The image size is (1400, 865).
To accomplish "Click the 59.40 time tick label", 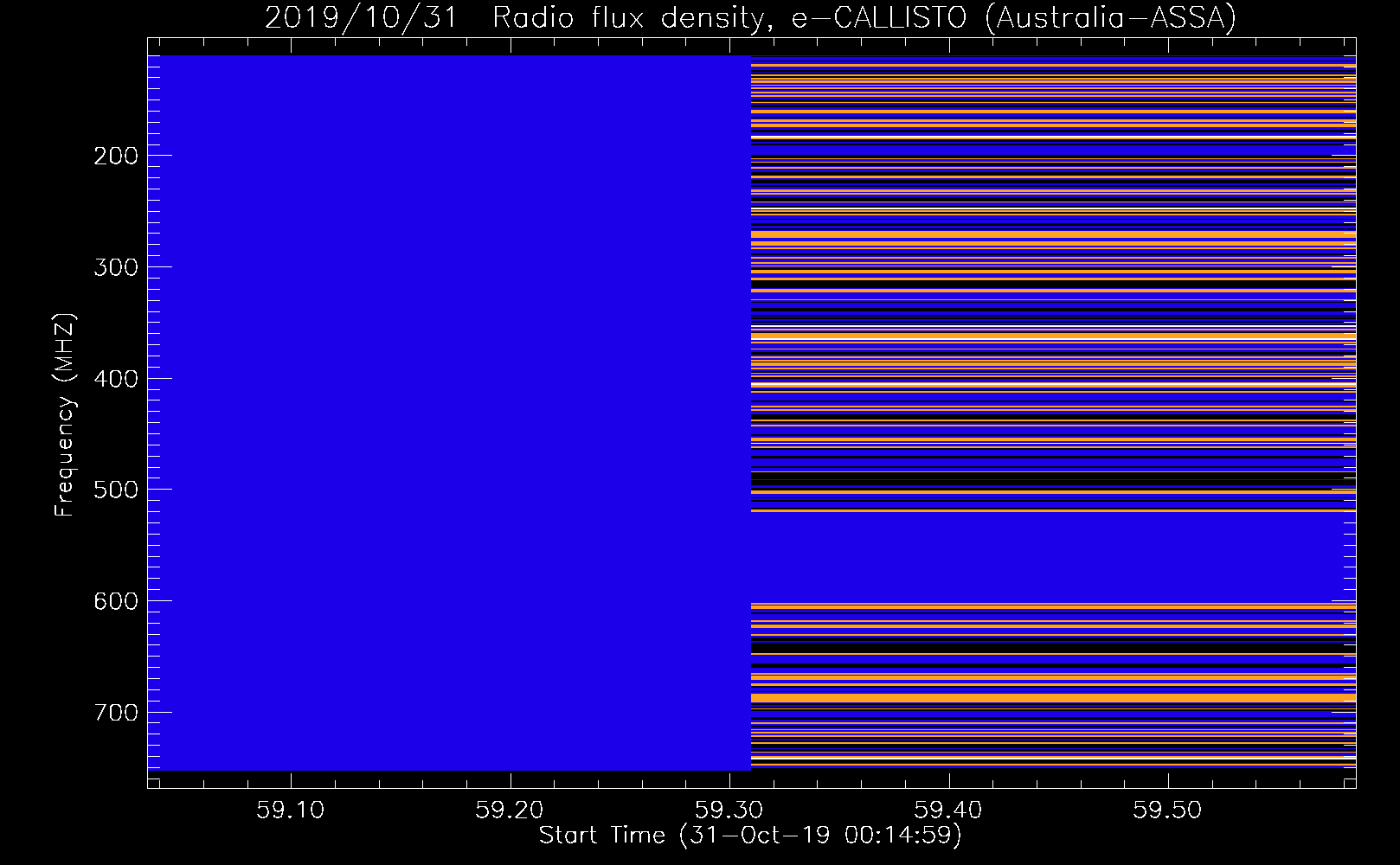I will click(x=949, y=811).
